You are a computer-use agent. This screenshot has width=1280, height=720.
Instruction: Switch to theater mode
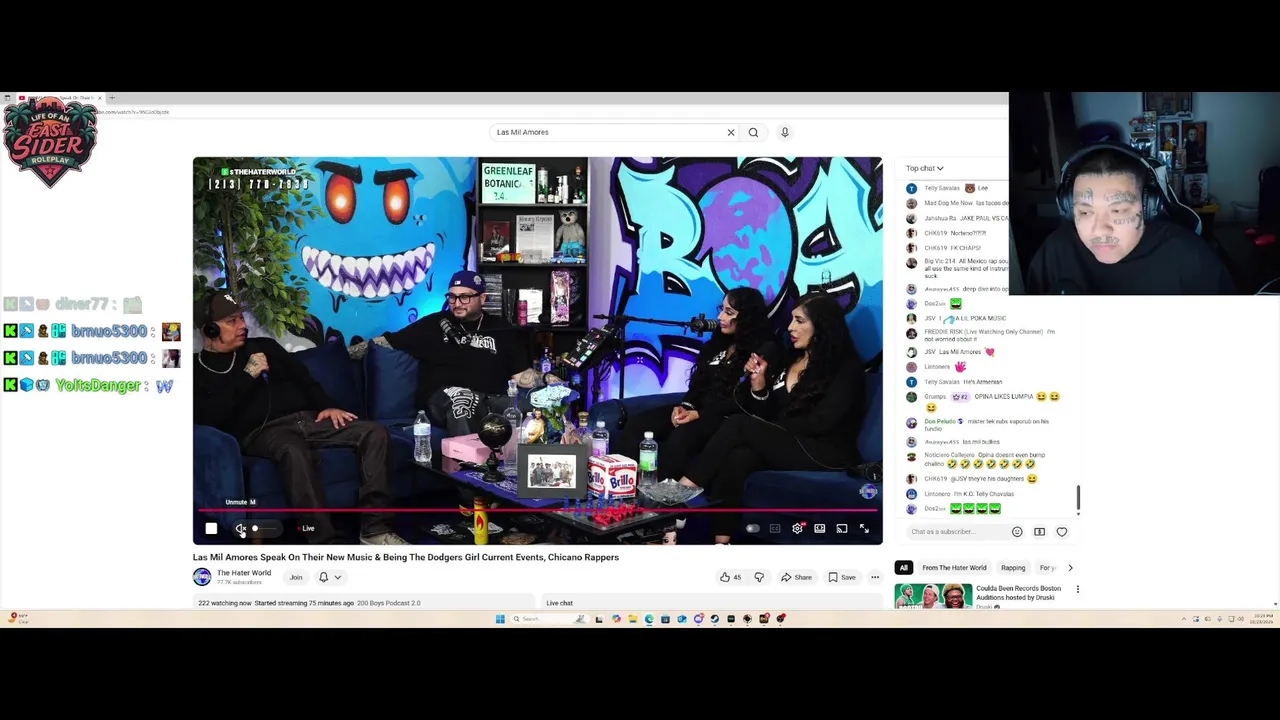coord(819,528)
